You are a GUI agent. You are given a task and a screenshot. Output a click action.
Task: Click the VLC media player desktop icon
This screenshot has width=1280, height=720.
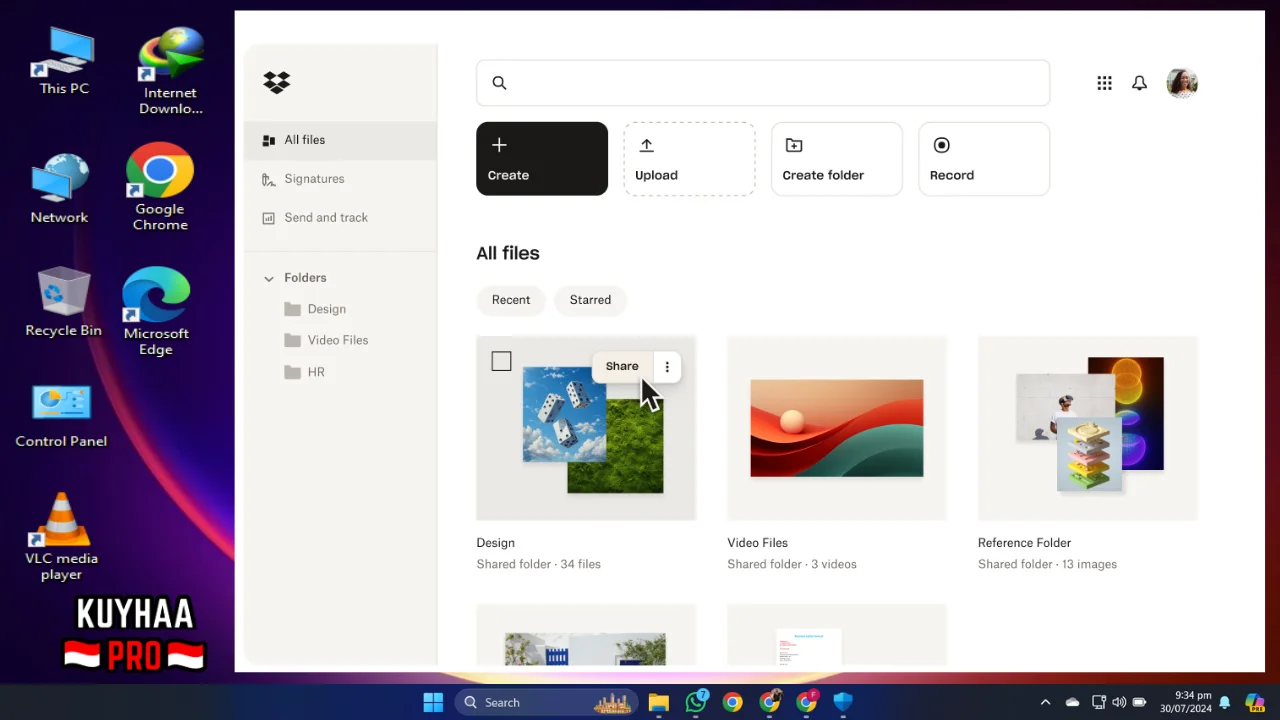(61, 537)
